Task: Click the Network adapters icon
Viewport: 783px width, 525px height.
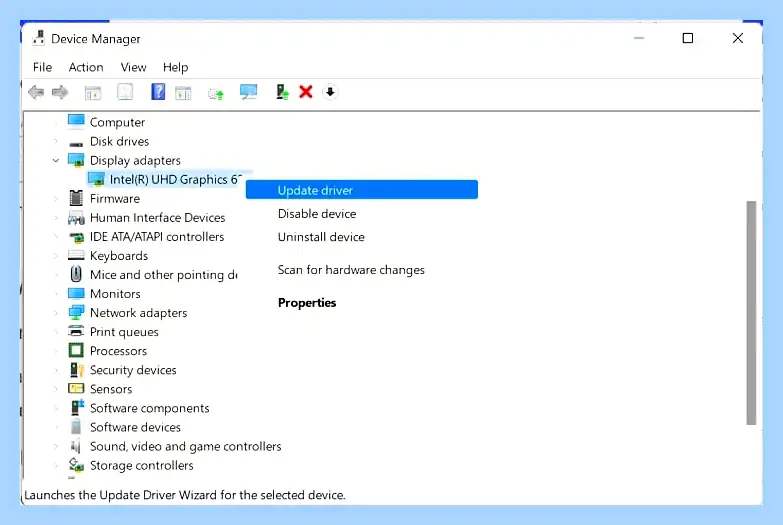Action: [76, 313]
